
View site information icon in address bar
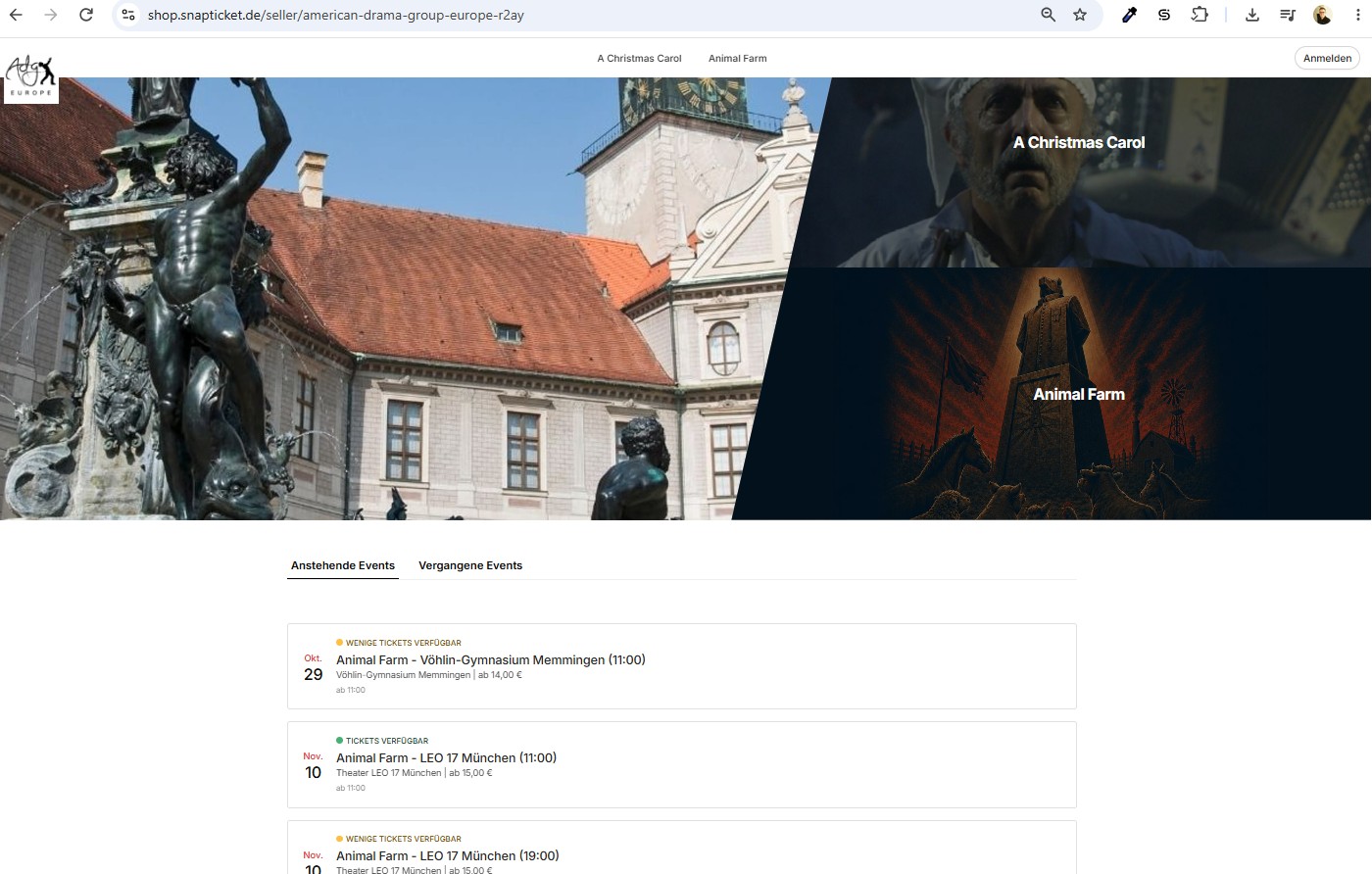[x=128, y=15]
